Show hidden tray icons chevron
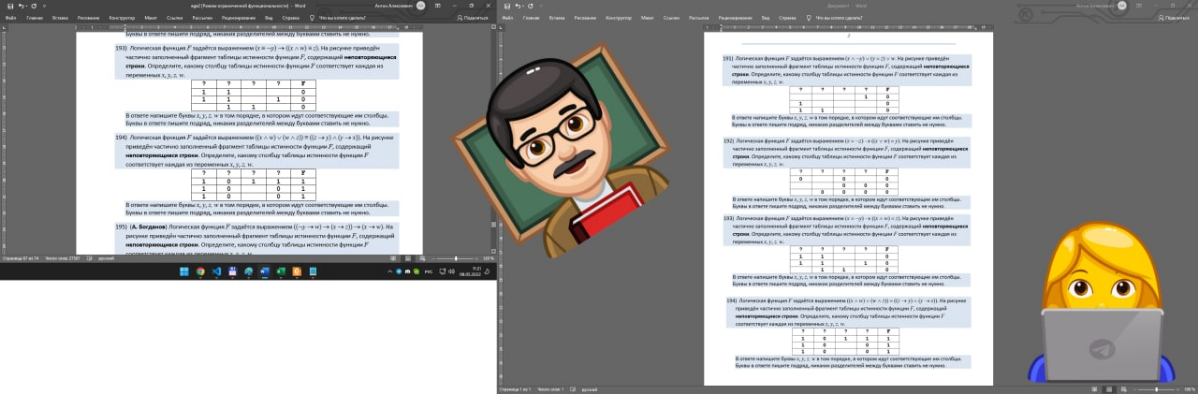The image size is (1198, 394). click(x=390, y=272)
